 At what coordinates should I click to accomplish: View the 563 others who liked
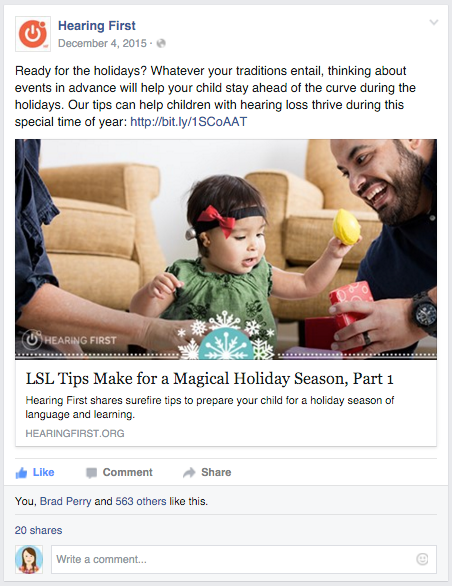(141, 501)
